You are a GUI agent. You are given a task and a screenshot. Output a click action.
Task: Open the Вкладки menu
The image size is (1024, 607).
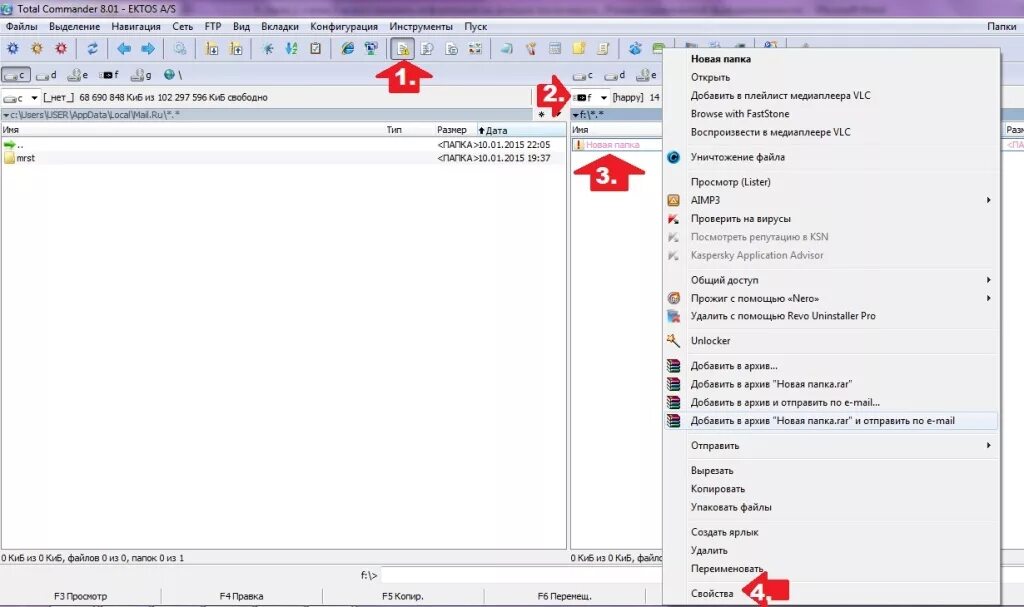[280, 27]
